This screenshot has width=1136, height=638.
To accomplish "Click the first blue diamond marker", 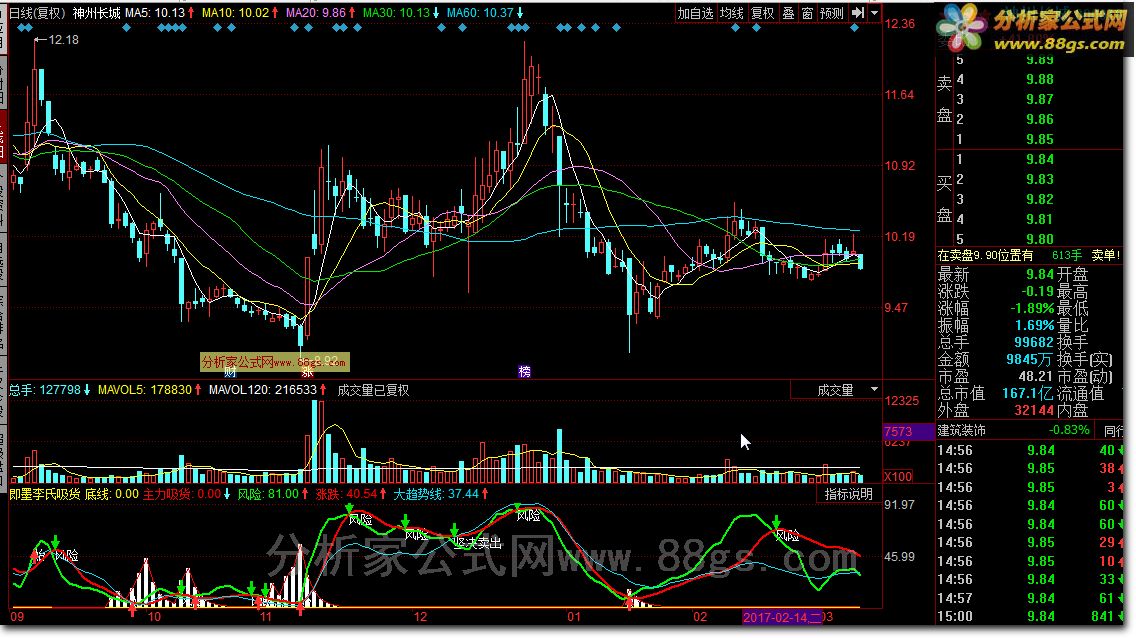I will pyautogui.click(x=20, y=28).
